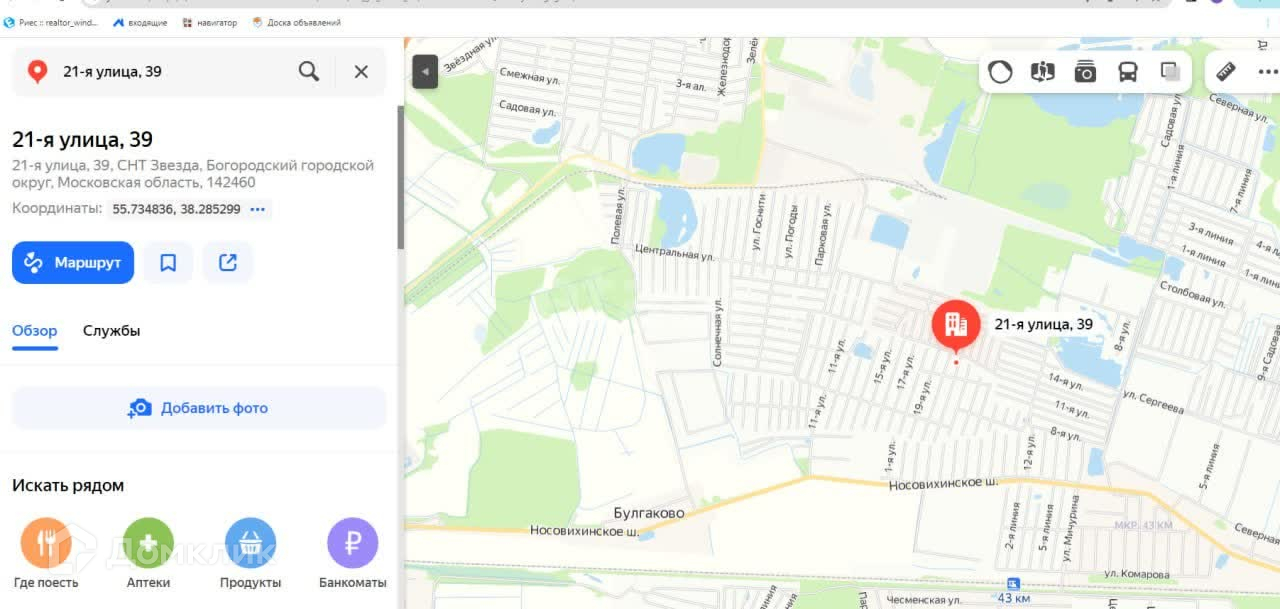Select the ruler measurement tool

pyautogui.click(x=1225, y=71)
